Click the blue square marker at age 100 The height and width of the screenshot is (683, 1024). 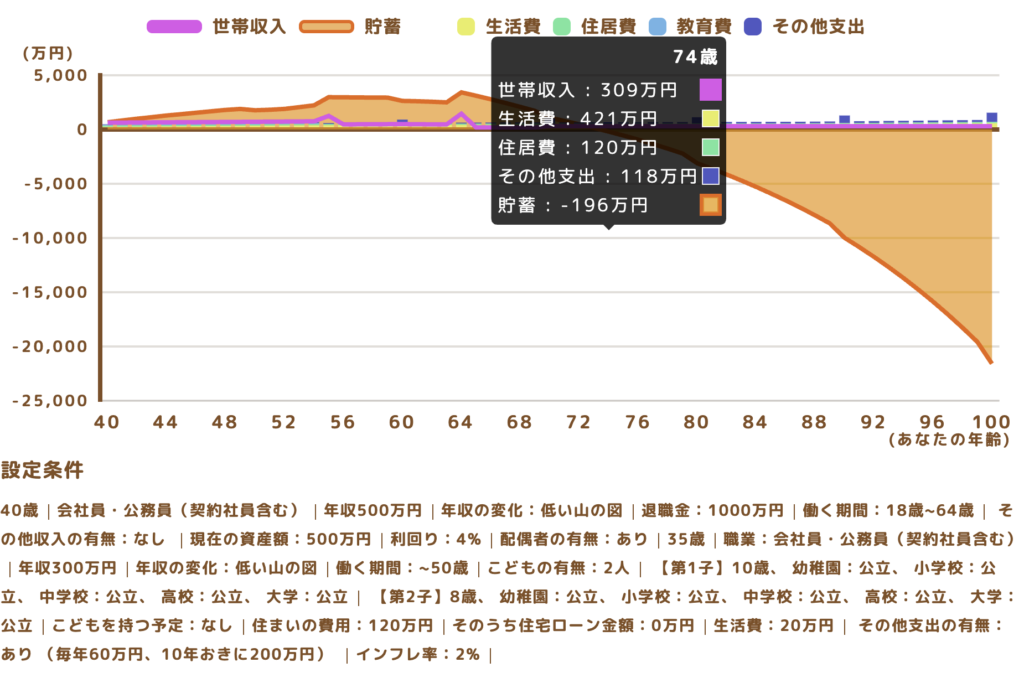(992, 117)
